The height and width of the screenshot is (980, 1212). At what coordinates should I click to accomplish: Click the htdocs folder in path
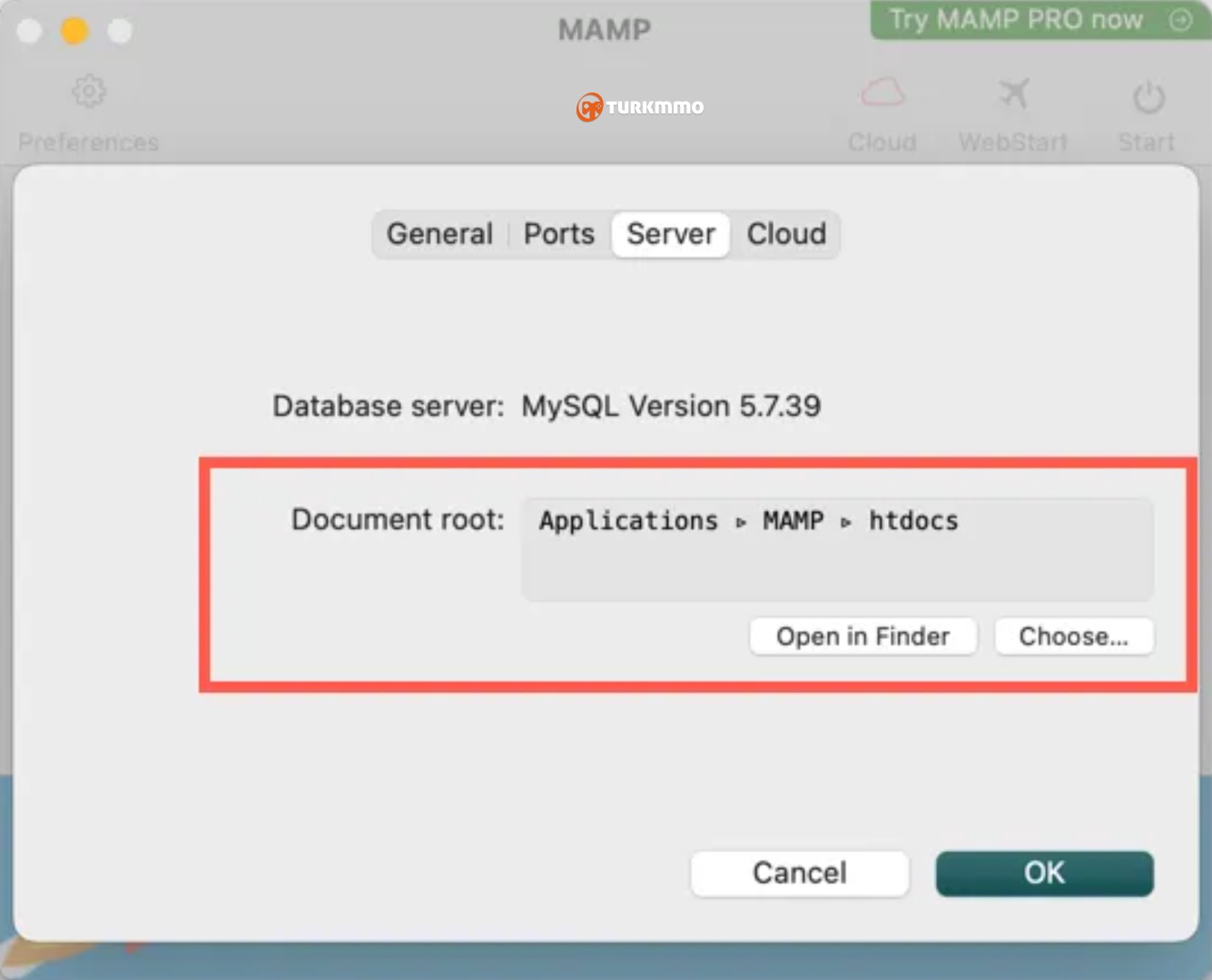913,521
